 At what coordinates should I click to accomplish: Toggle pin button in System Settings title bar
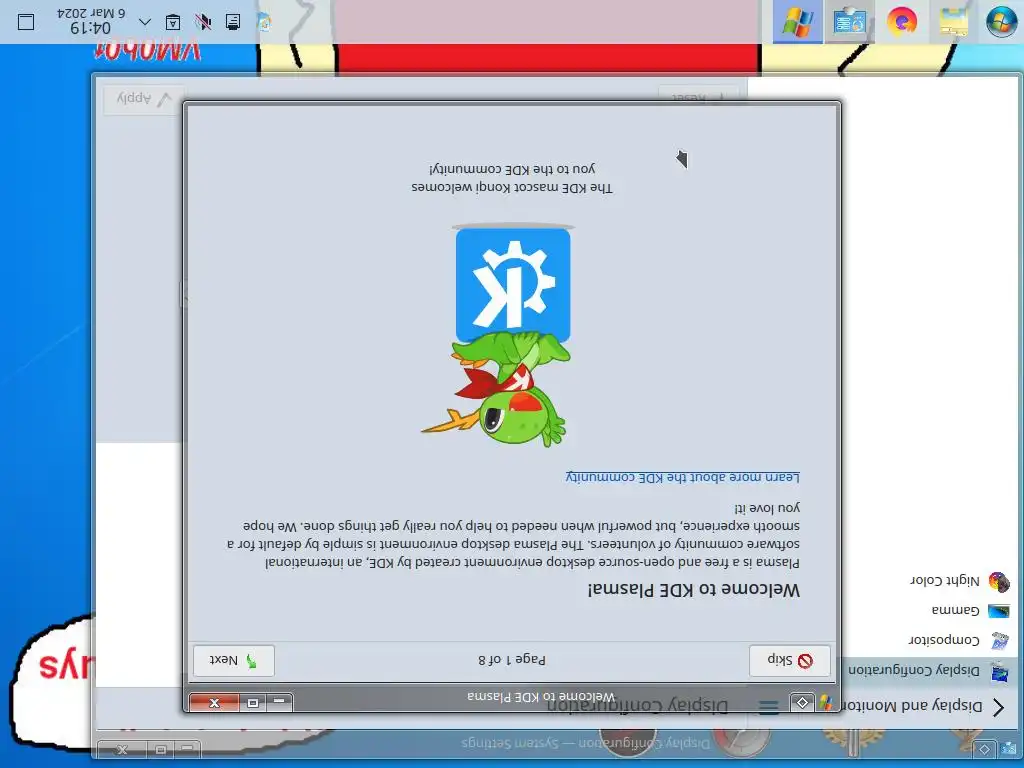click(985, 749)
